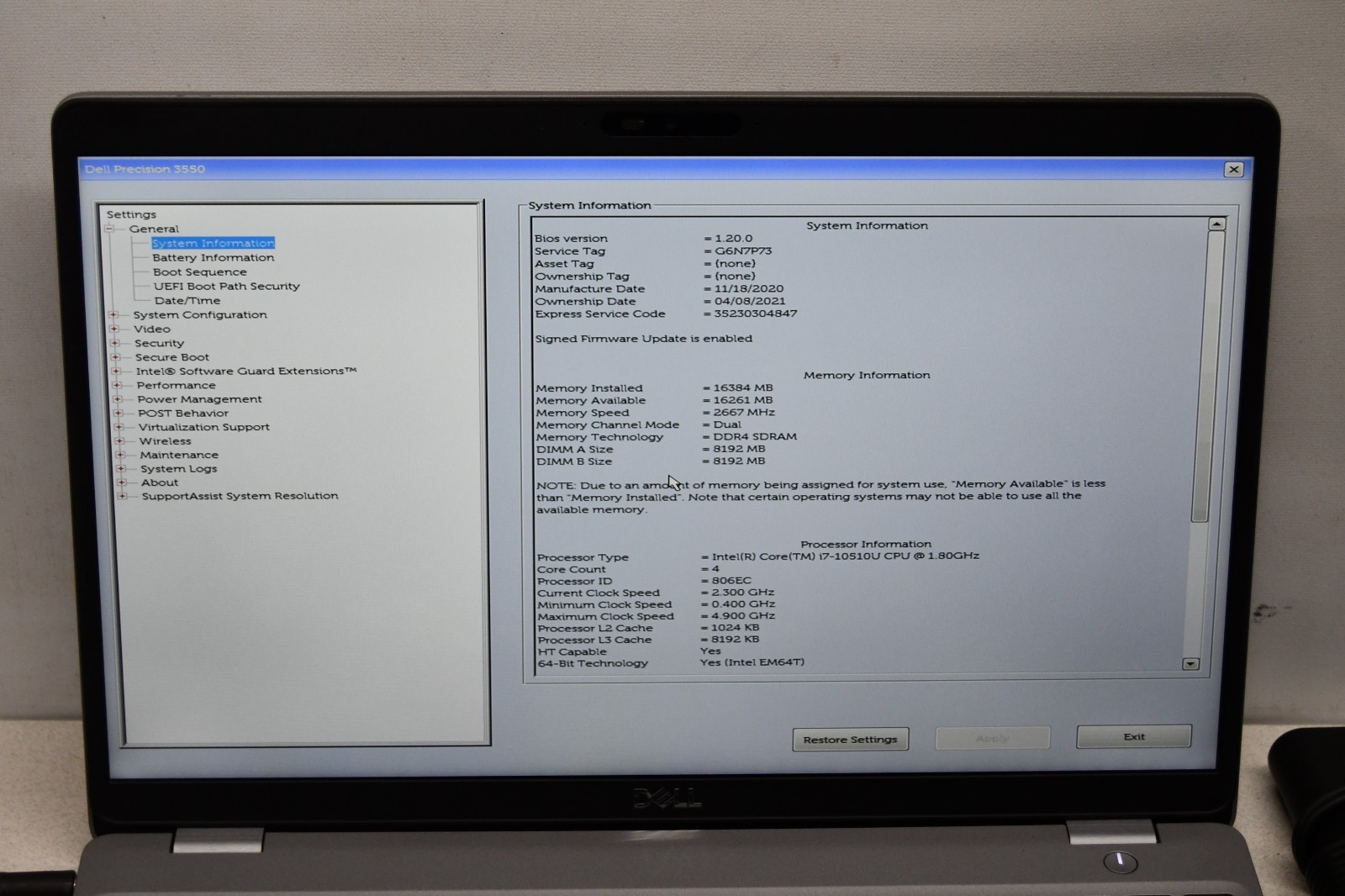
Task: Click the 64-Bit Technology Yes (Intel EM64T) value
Action: pyautogui.click(x=752, y=662)
